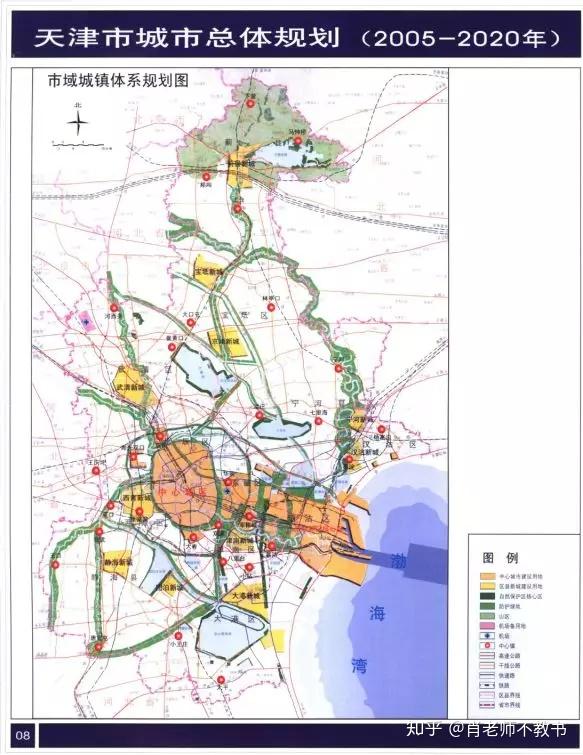Viewport: 583px width, 755px height.
Task: Click the red town marker at 林亭口
Action: (x=271, y=307)
